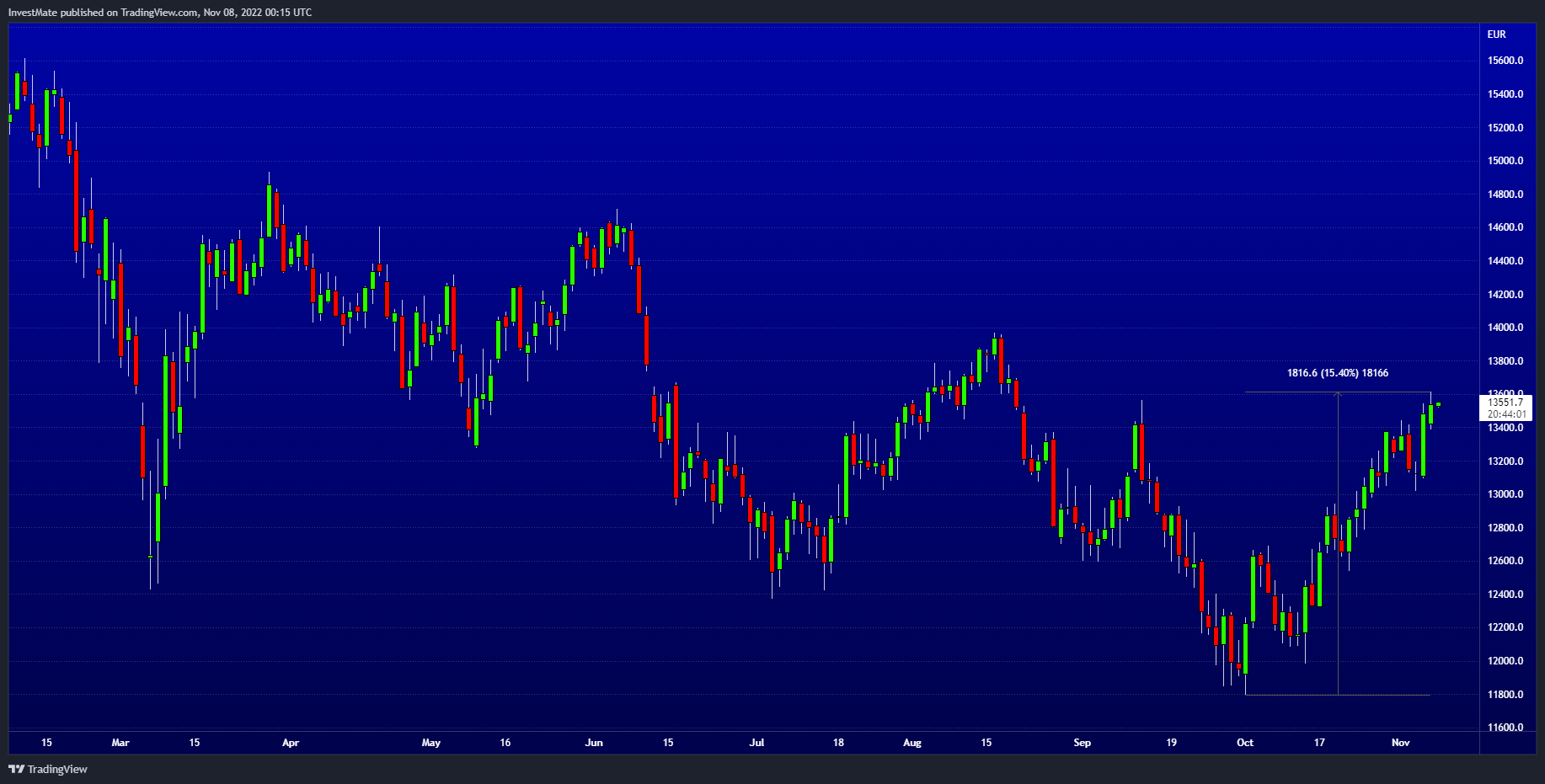The image size is (1545, 784).
Task: Select the Apr date label on time axis
Action: click(291, 743)
